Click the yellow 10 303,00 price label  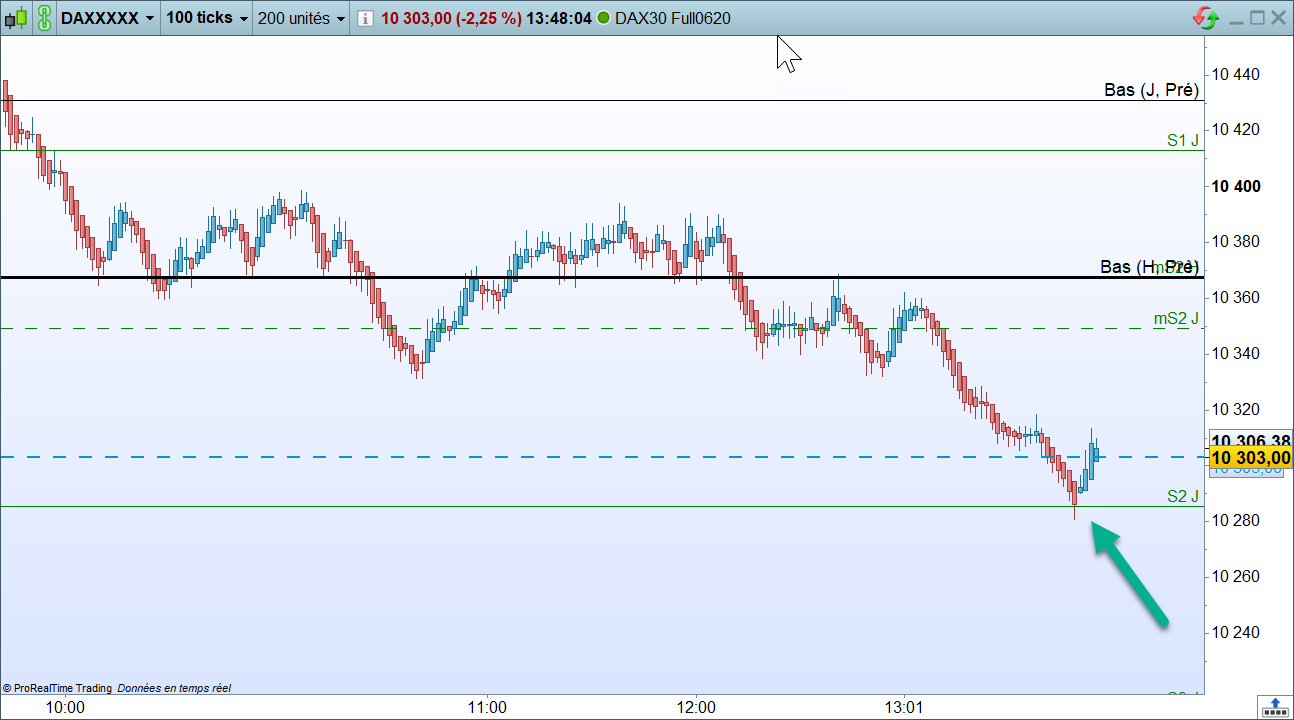[1250, 458]
